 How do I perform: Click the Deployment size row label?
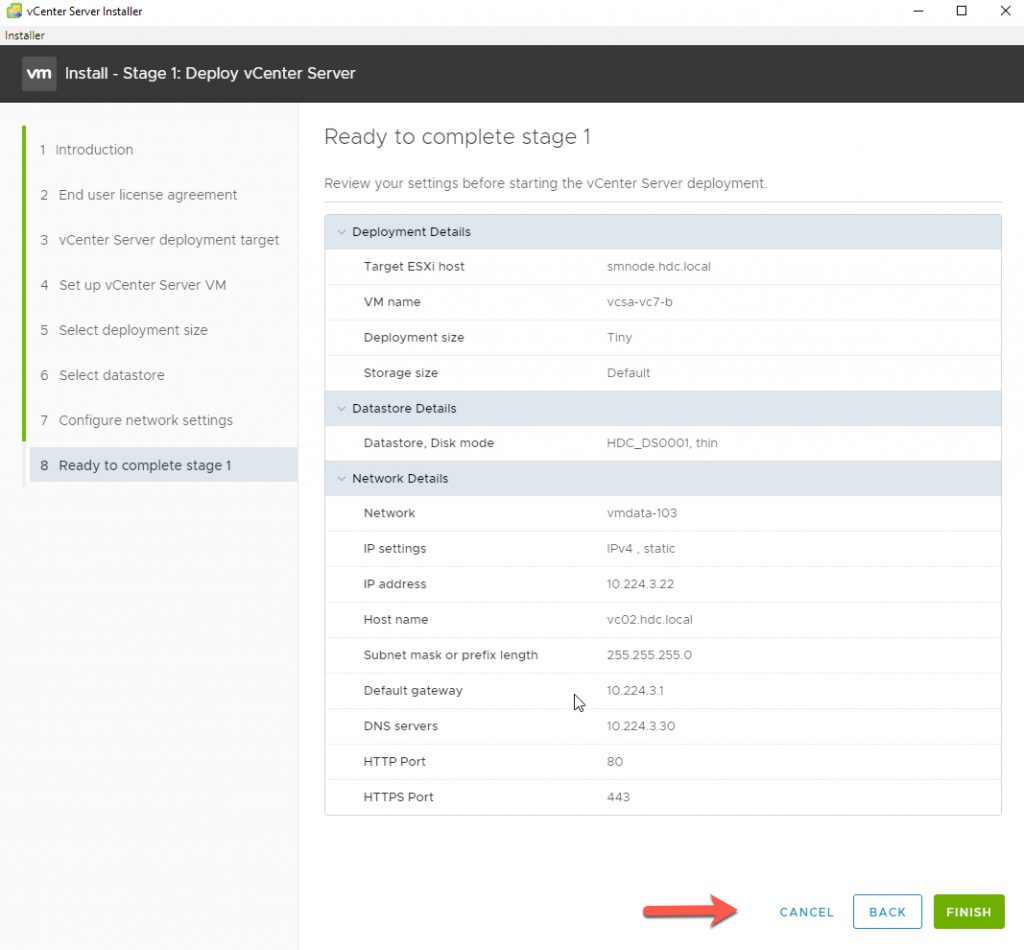pos(414,338)
